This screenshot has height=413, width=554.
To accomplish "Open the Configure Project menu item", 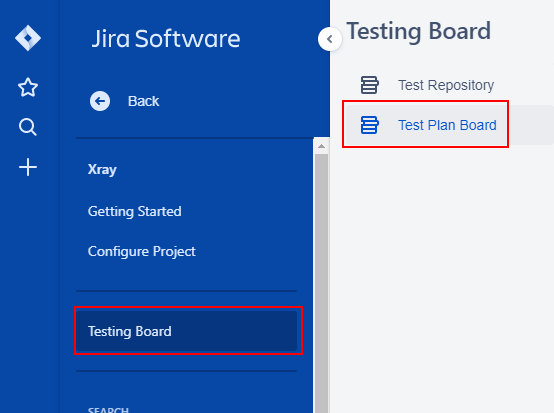I will (x=142, y=252).
